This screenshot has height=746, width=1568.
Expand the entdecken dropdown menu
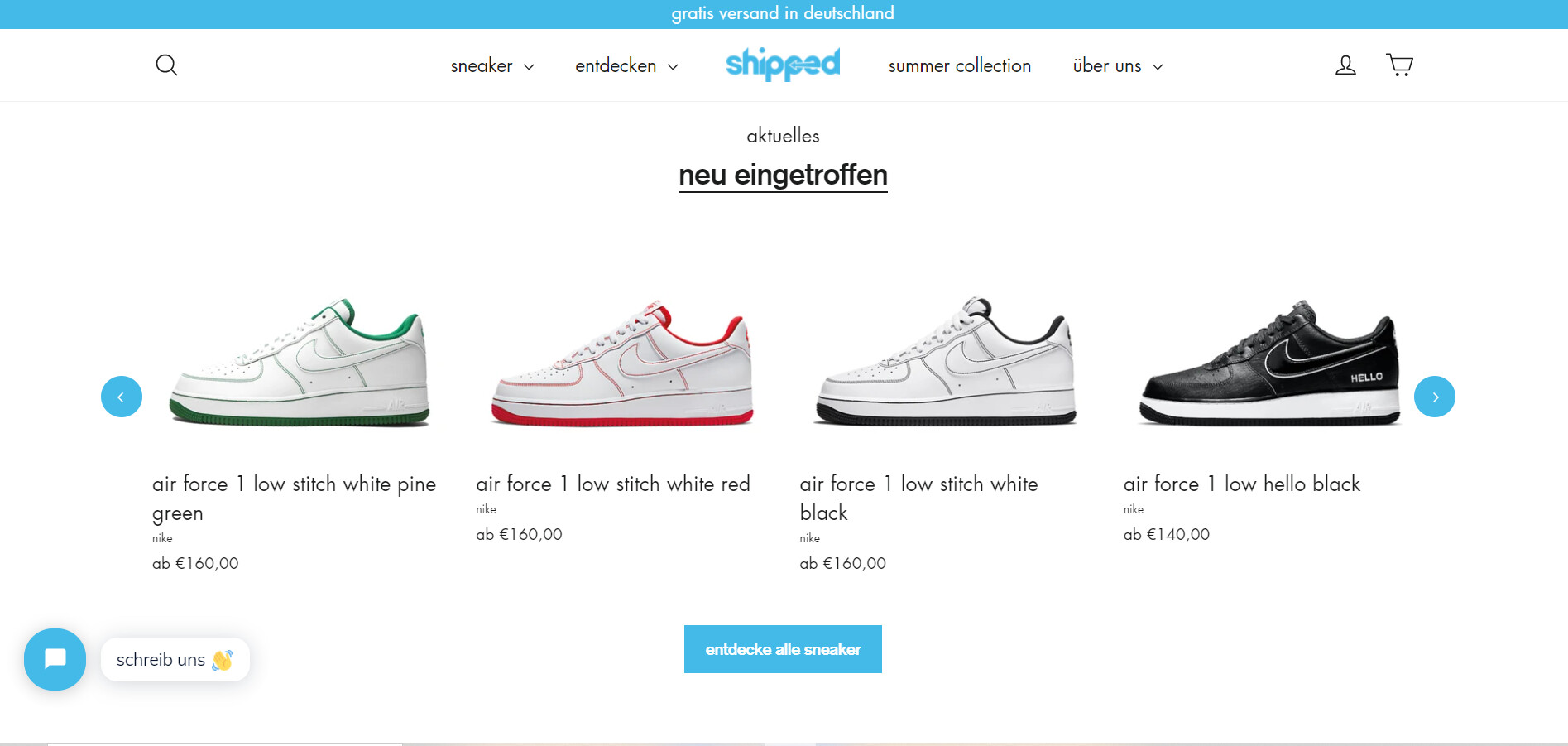(x=626, y=66)
